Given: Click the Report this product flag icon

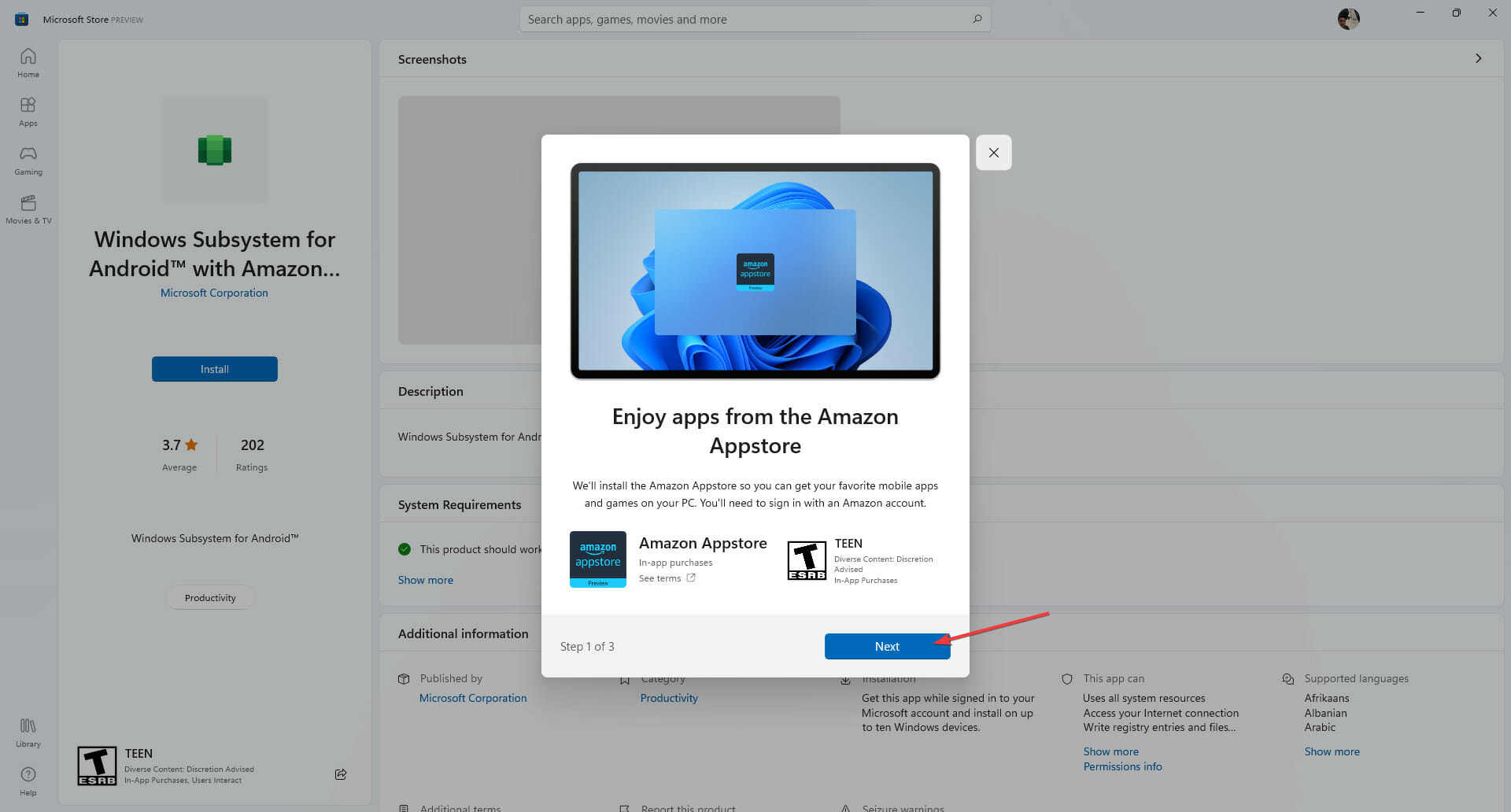Looking at the screenshot, I should click(x=625, y=808).
